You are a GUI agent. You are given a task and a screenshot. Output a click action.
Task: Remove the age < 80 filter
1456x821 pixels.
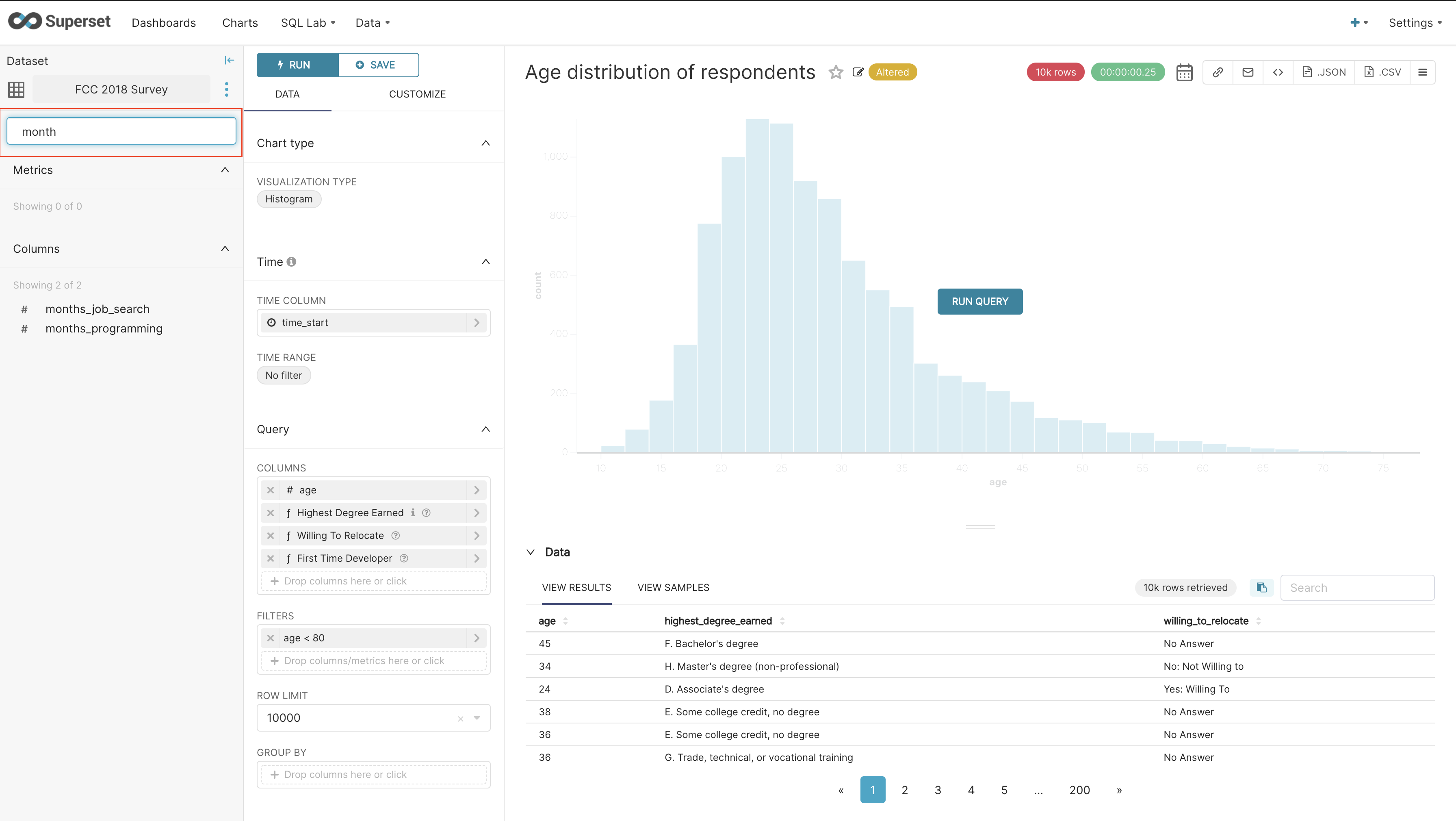point(271,638)
